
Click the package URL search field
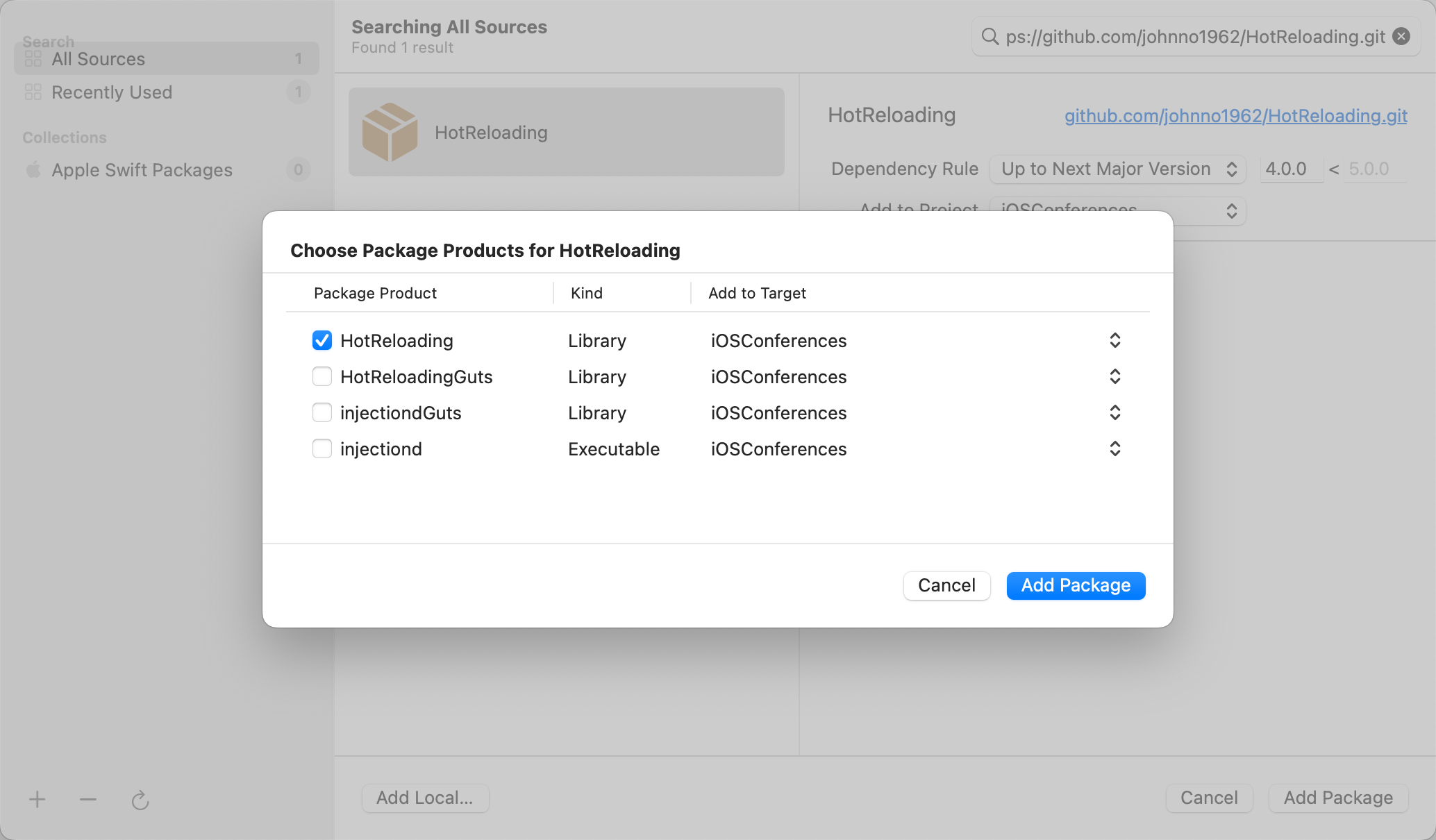click(x=1195, y=36)
